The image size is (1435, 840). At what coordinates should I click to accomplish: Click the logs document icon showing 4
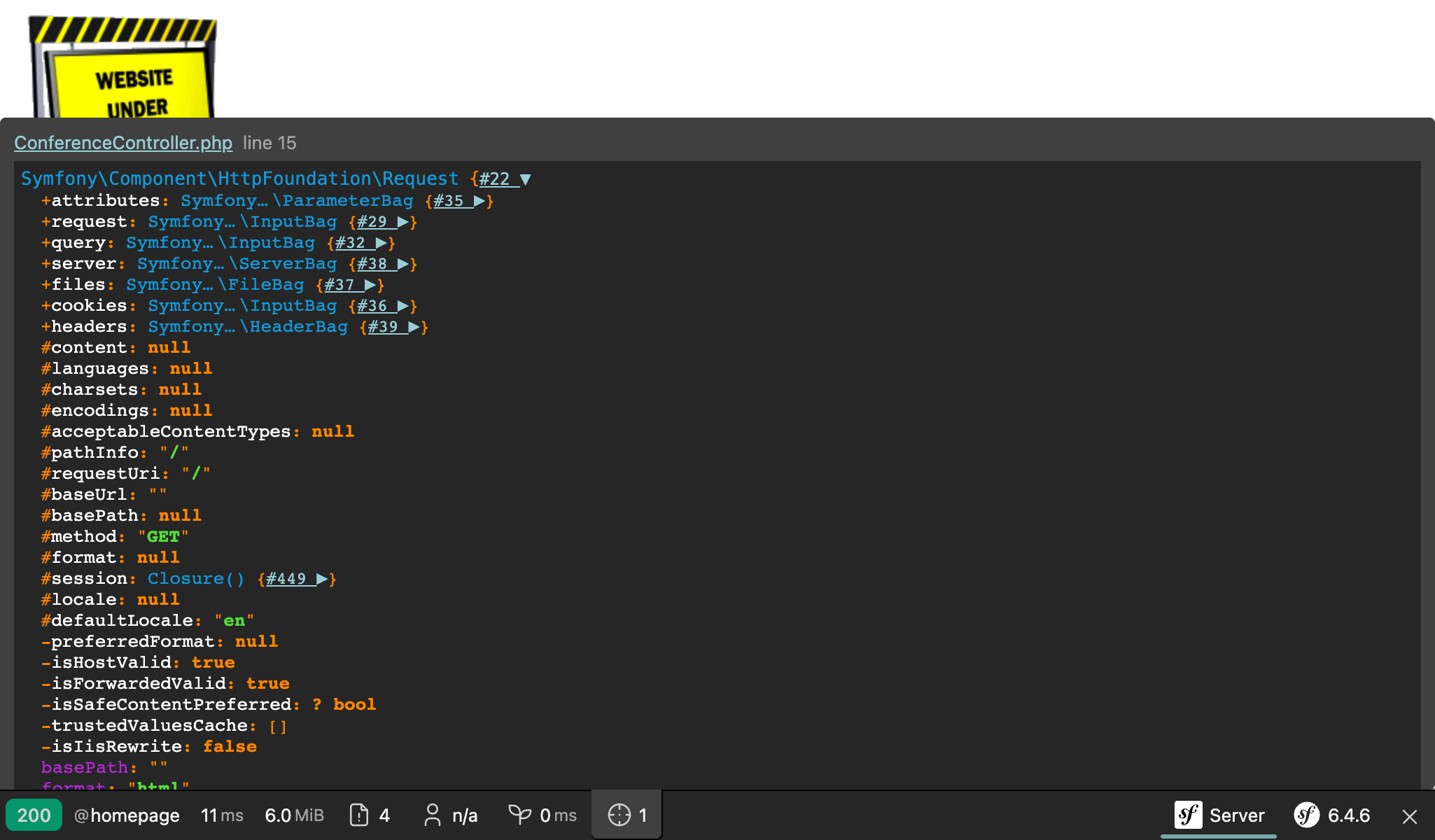359,815
